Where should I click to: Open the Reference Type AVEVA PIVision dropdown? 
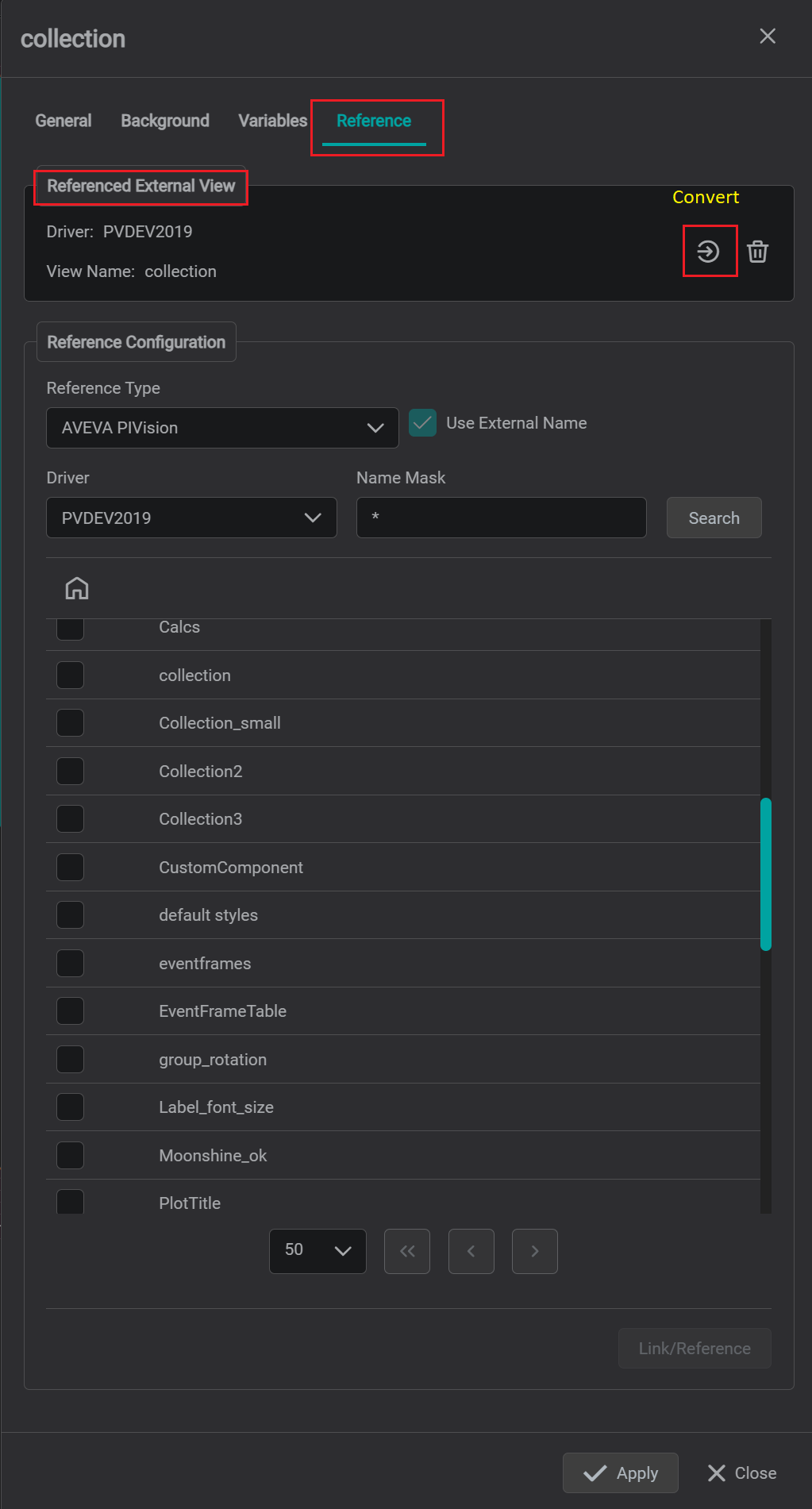pyautogui.click(x=222, y=428)
